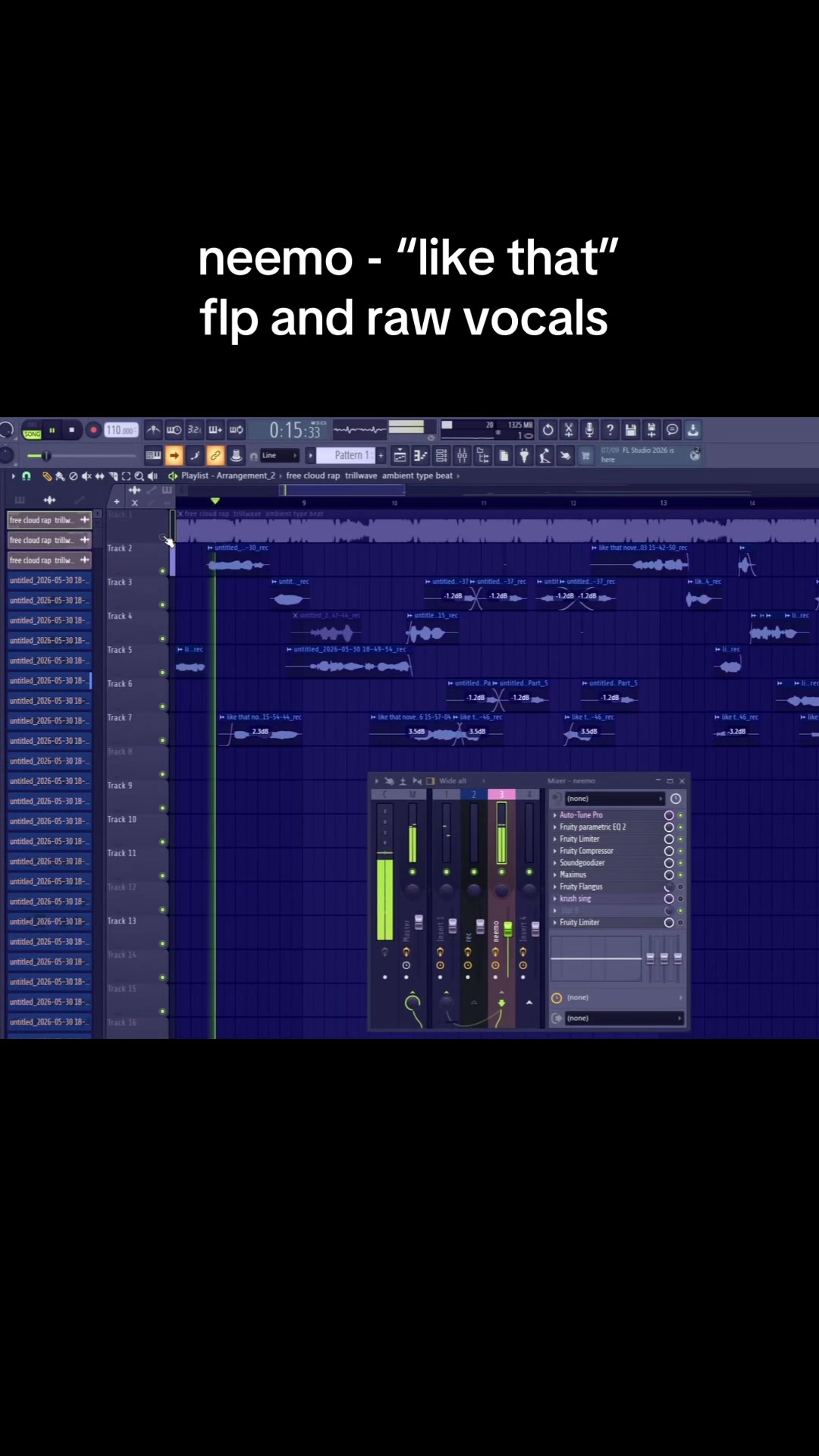Select first free cloud rap trillwave clip
This screenshot has width=819, height=1456.
[x=49, y=520]
